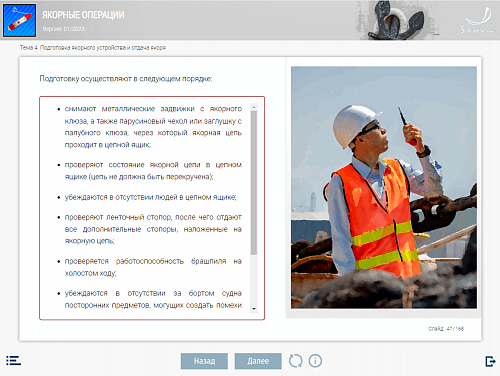
Task: Click the bullet about ленточный стопор
Action: click(x=153, y=229)
